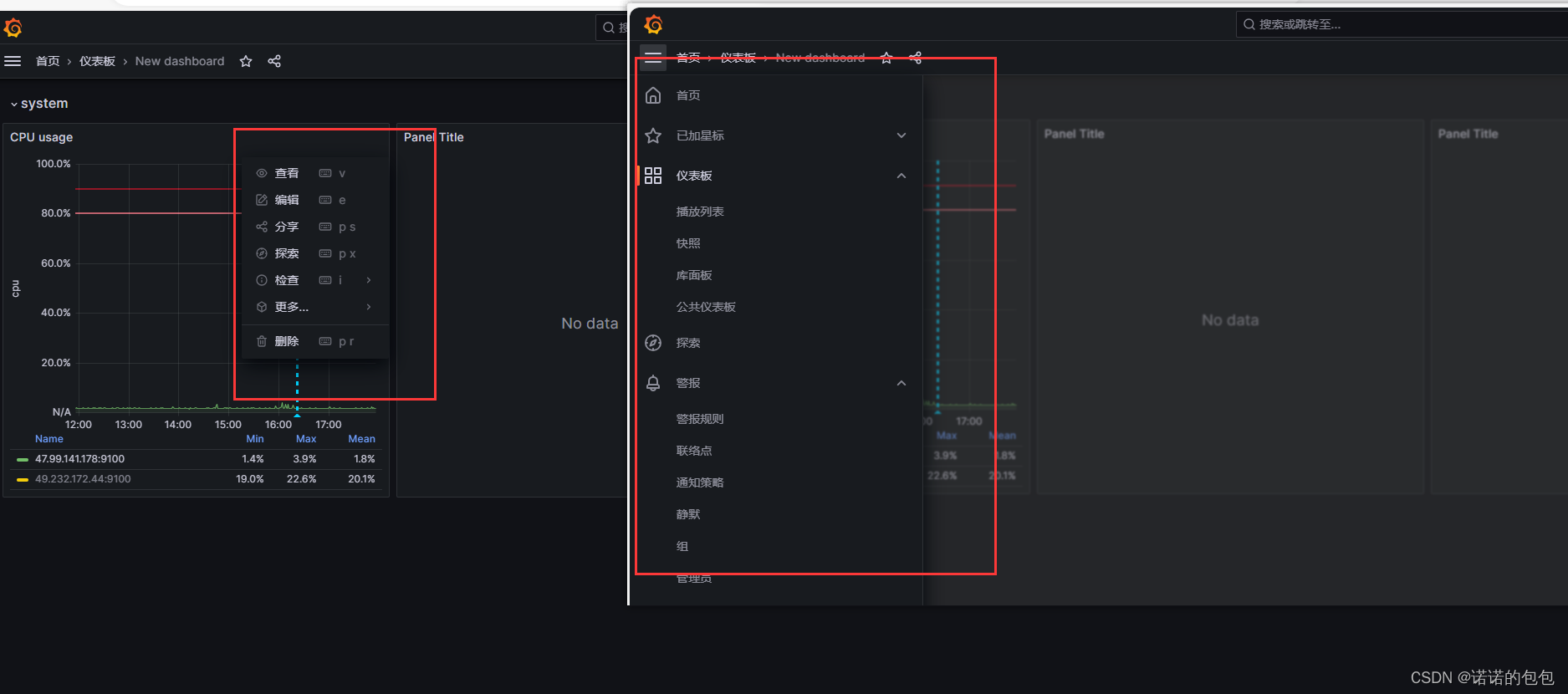
Task: Open 组 under 警报
Action: (x=682, y=546)
